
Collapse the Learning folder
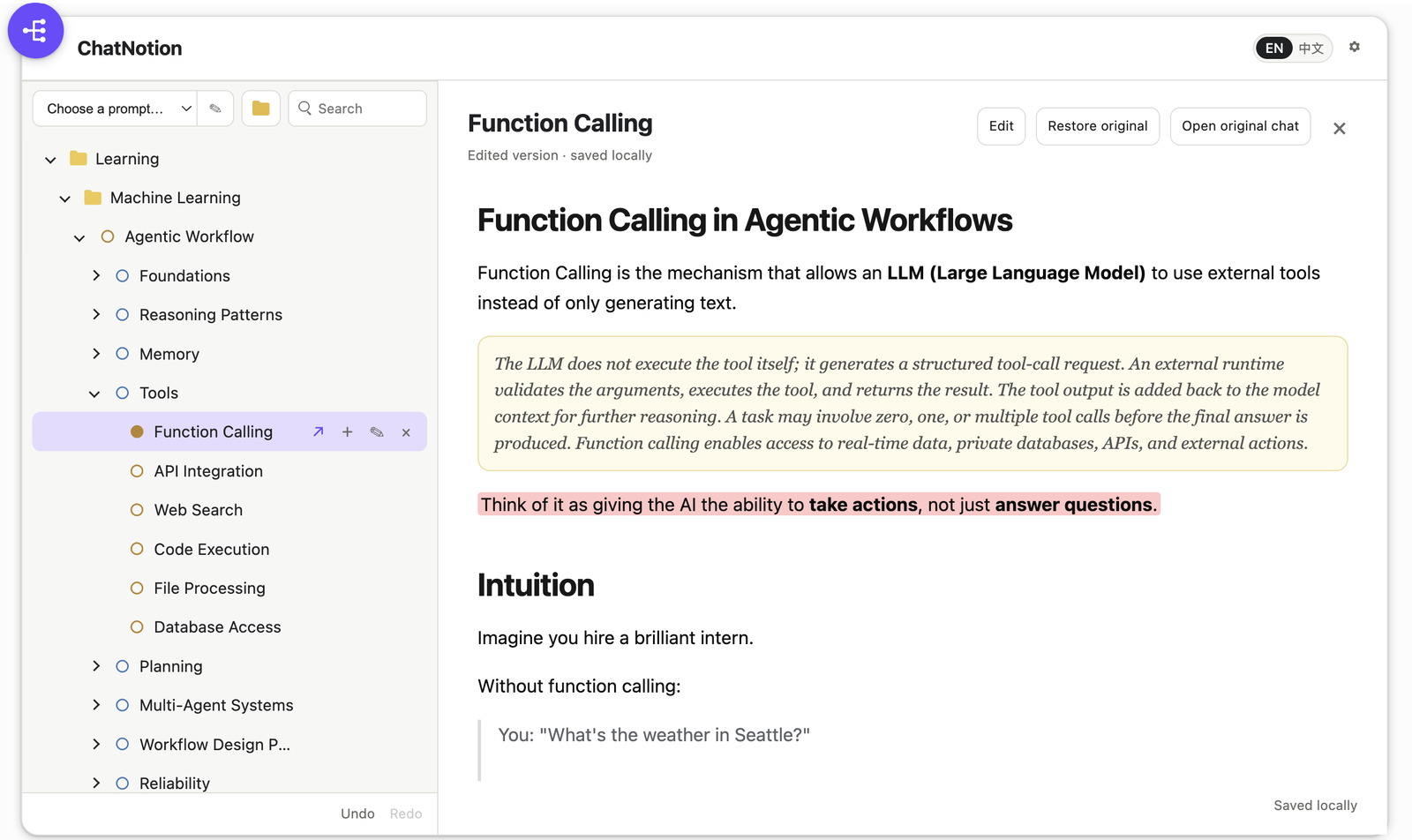coord(50,160)
